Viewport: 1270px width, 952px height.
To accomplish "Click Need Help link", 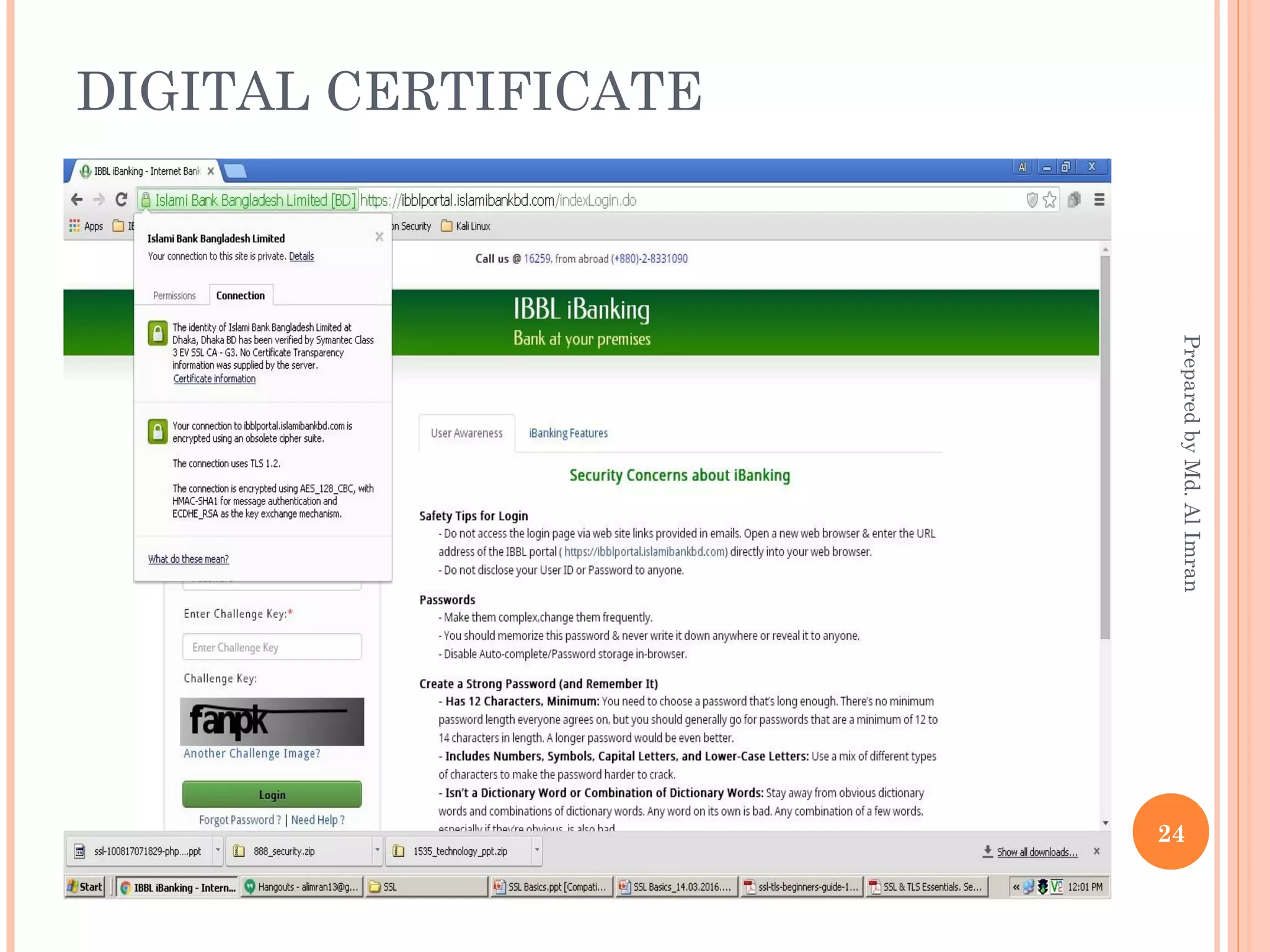I will point(318,820).
